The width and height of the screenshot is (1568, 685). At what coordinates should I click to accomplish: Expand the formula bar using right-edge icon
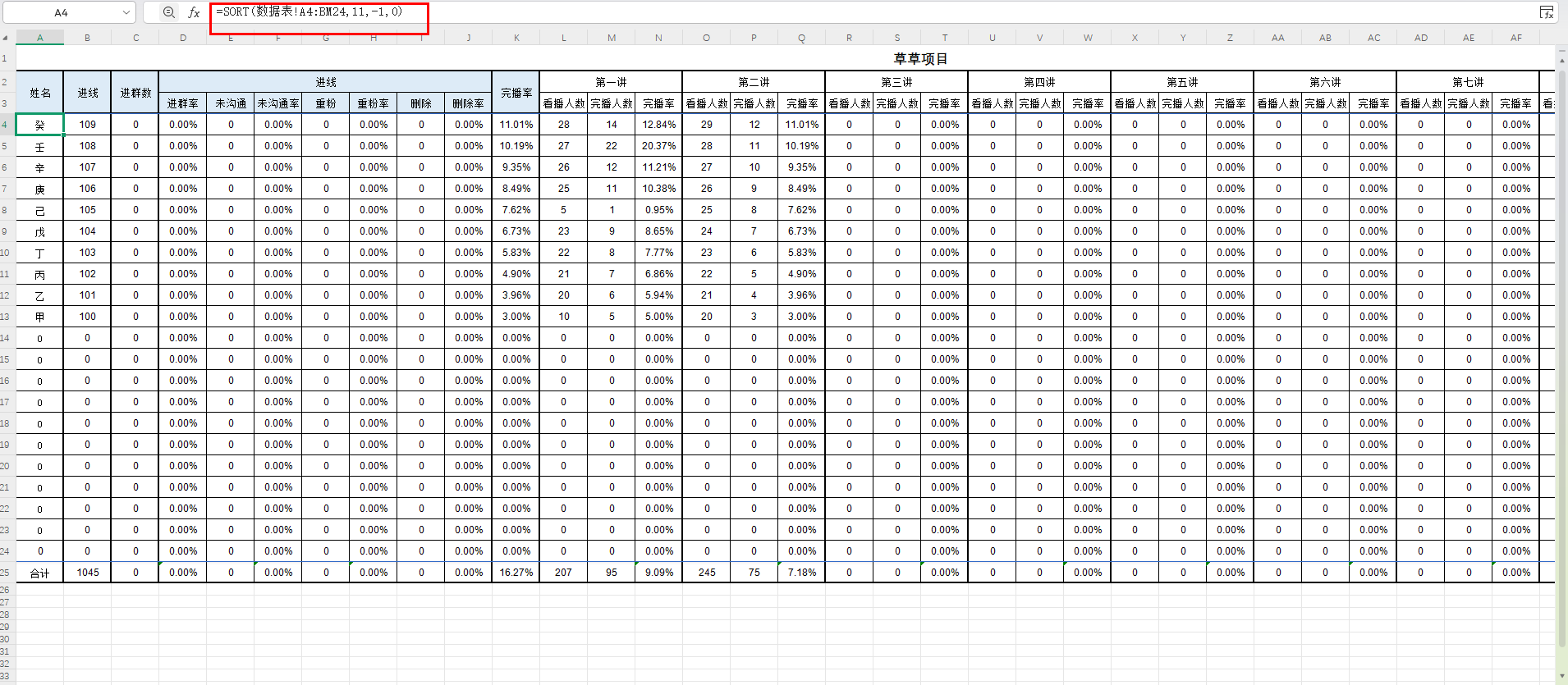1547,12
